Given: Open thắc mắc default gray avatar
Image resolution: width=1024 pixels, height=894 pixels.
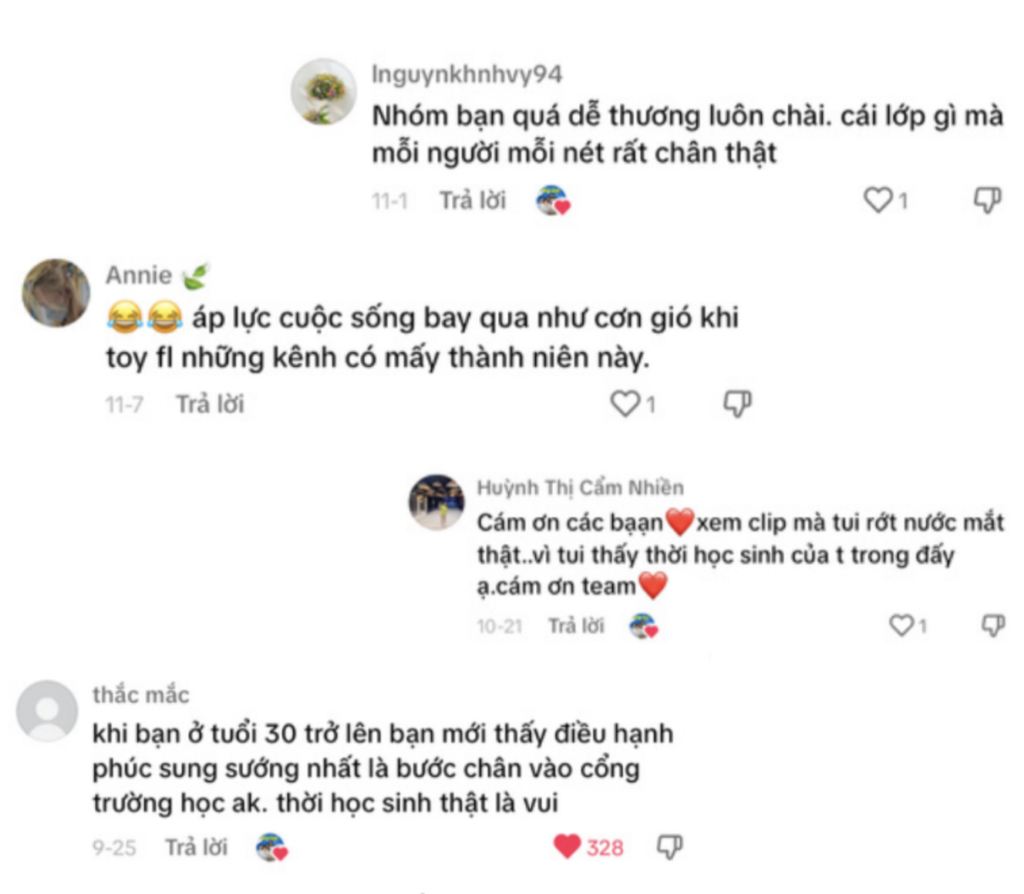Looking at the screenshot, I should [x=47, y=710].
